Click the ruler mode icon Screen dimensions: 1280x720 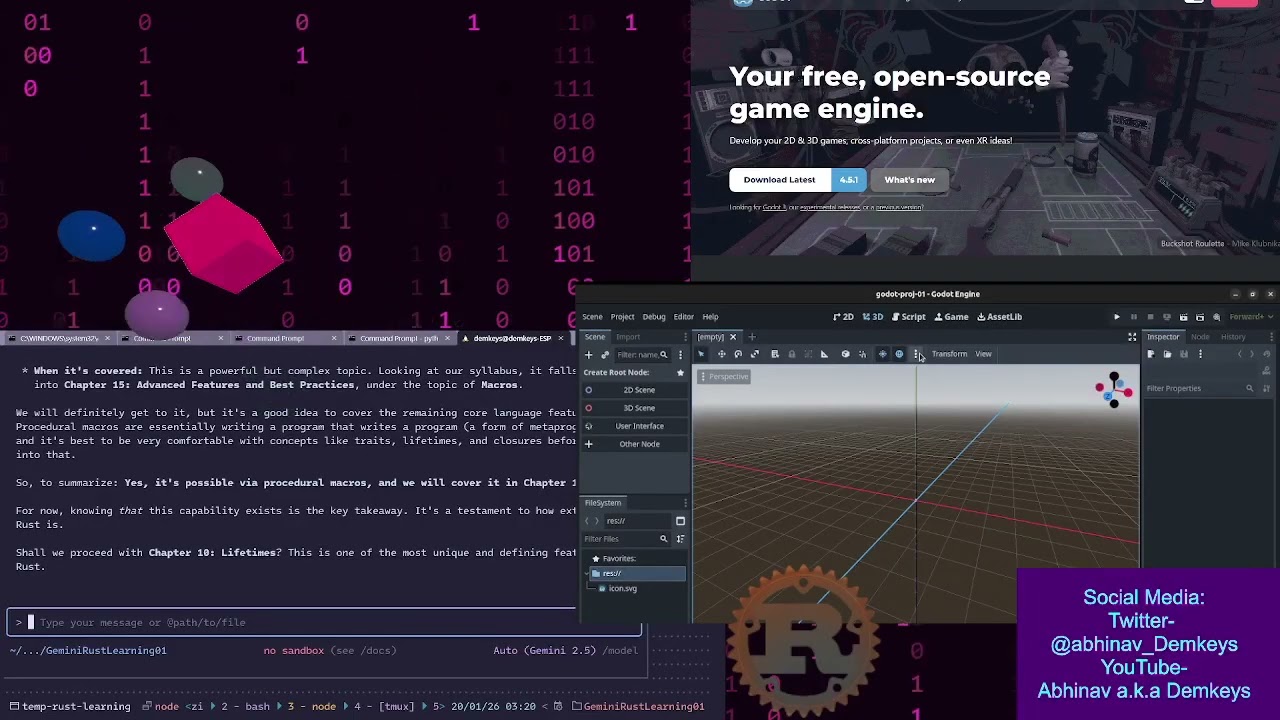coord(824,354)
